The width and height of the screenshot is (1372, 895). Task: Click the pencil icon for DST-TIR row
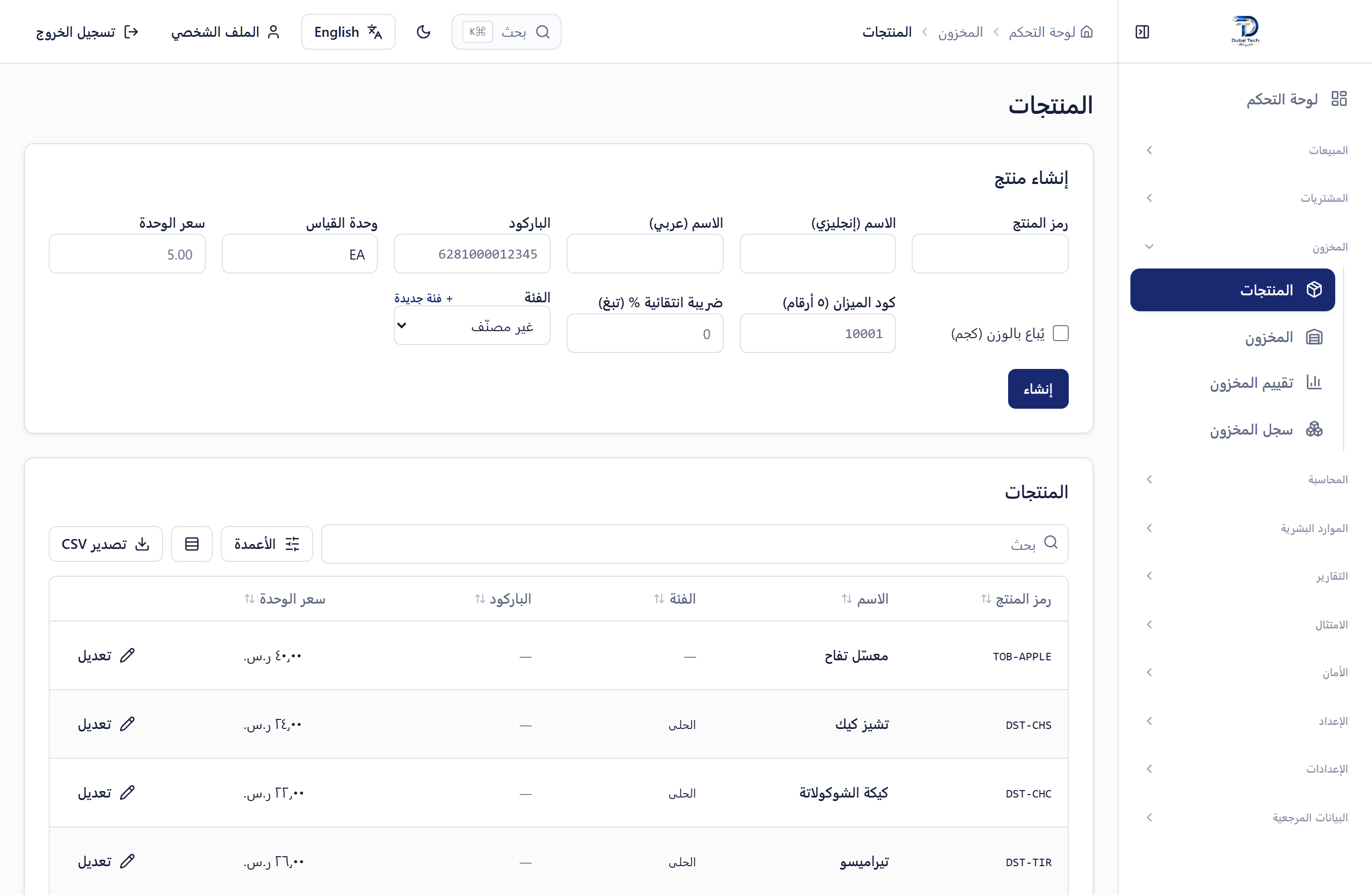pos(127,862)
